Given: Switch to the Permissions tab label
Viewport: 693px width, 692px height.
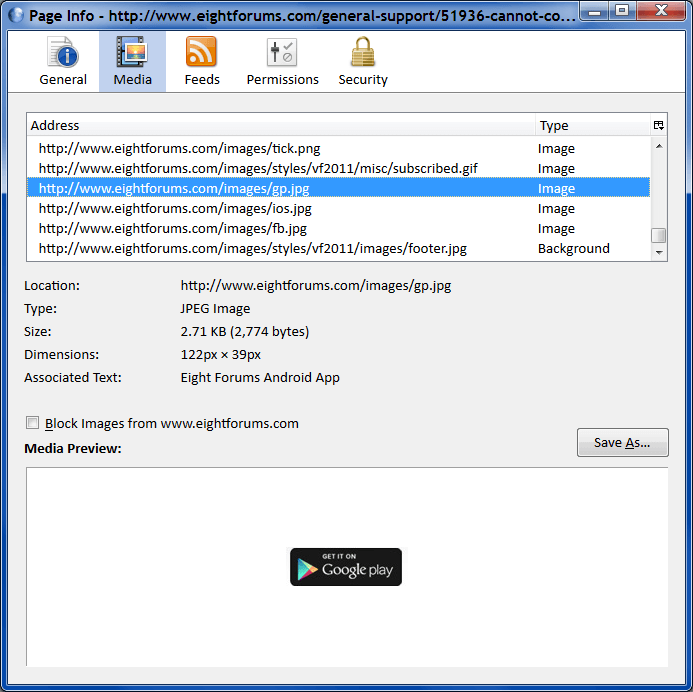Looking at the screenshot, I should (282, 80).
